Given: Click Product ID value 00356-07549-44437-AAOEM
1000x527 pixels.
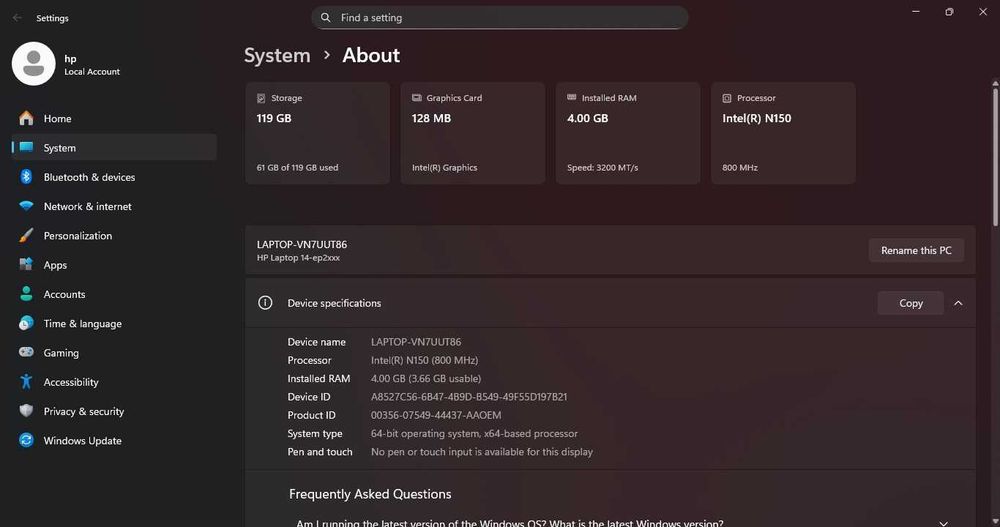Looking at the screenshot, I should [436, 415].
